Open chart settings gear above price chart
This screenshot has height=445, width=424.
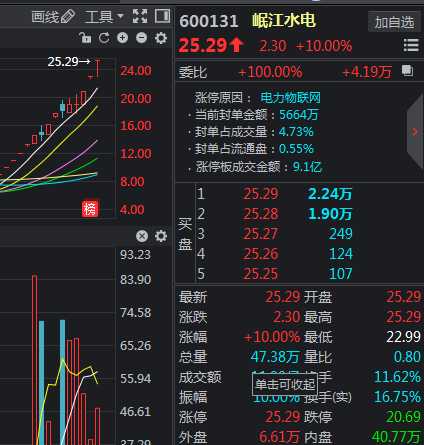[x=161, y=38]
